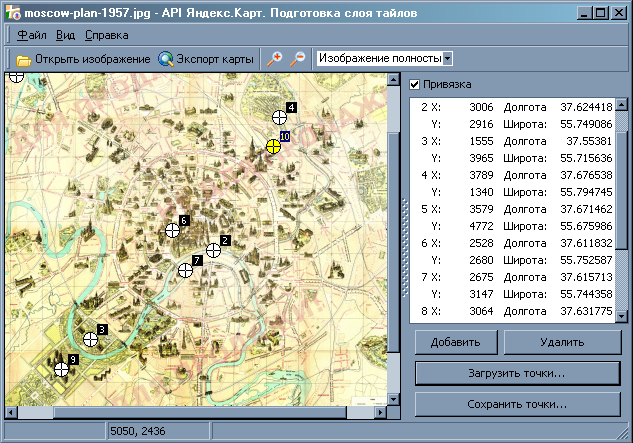Select point 6 Y value 2680
This screenshot has width=633, height=443.
481,260
